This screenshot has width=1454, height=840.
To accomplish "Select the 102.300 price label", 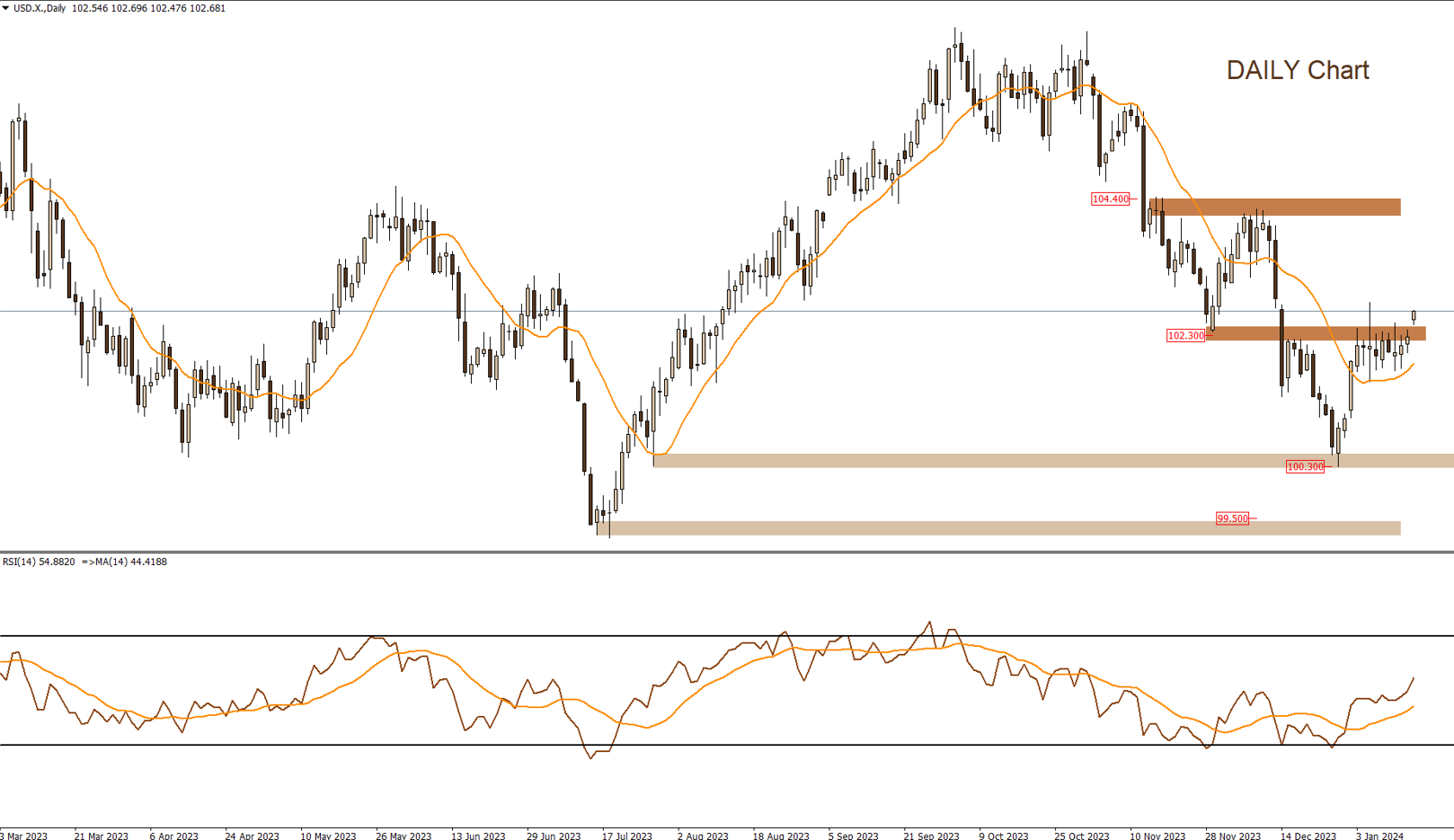I will pos(1185,335).
